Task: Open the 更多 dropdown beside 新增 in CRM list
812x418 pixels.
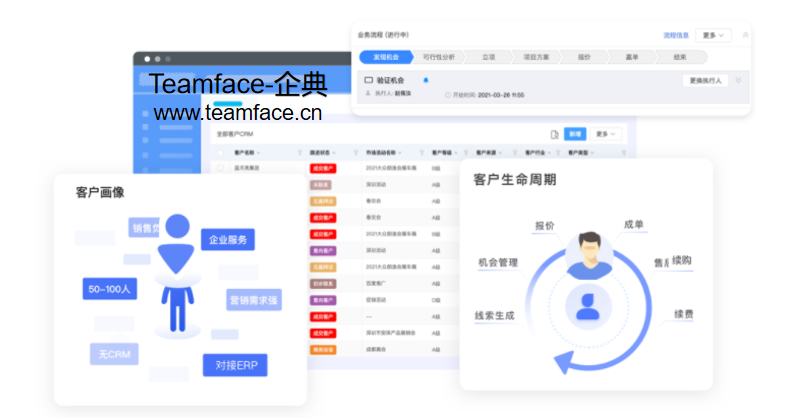Action: pyautogui.click(x=605, y=134)
